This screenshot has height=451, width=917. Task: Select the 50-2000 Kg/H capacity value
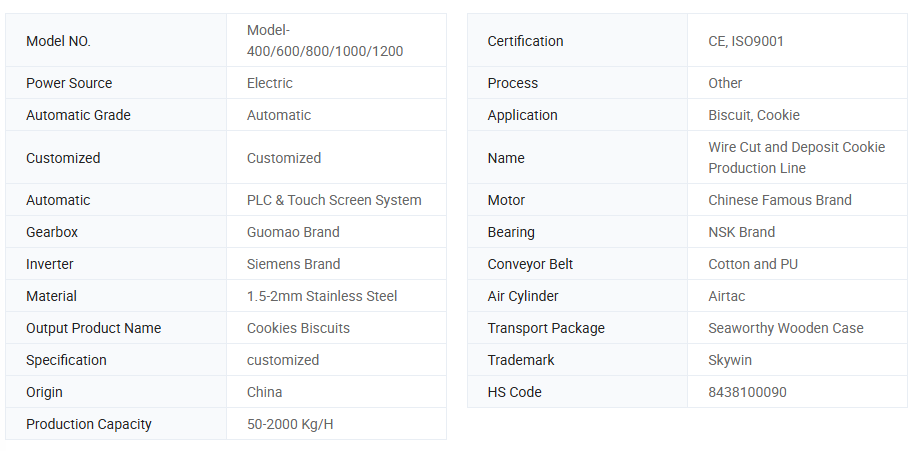coord(290,424)
